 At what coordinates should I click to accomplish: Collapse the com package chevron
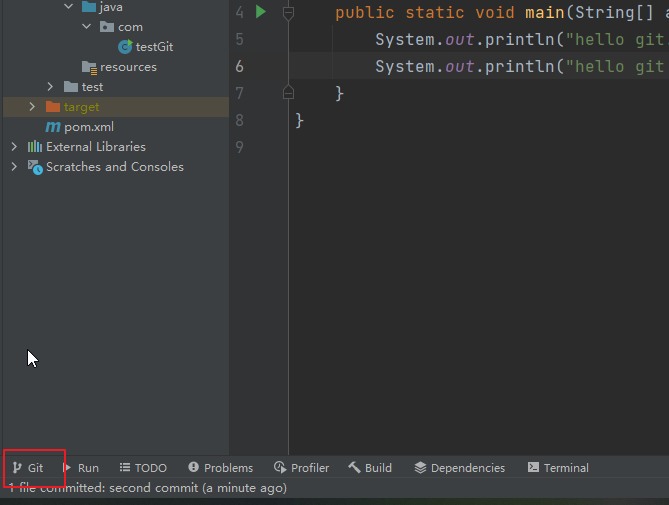click(87, 26)
